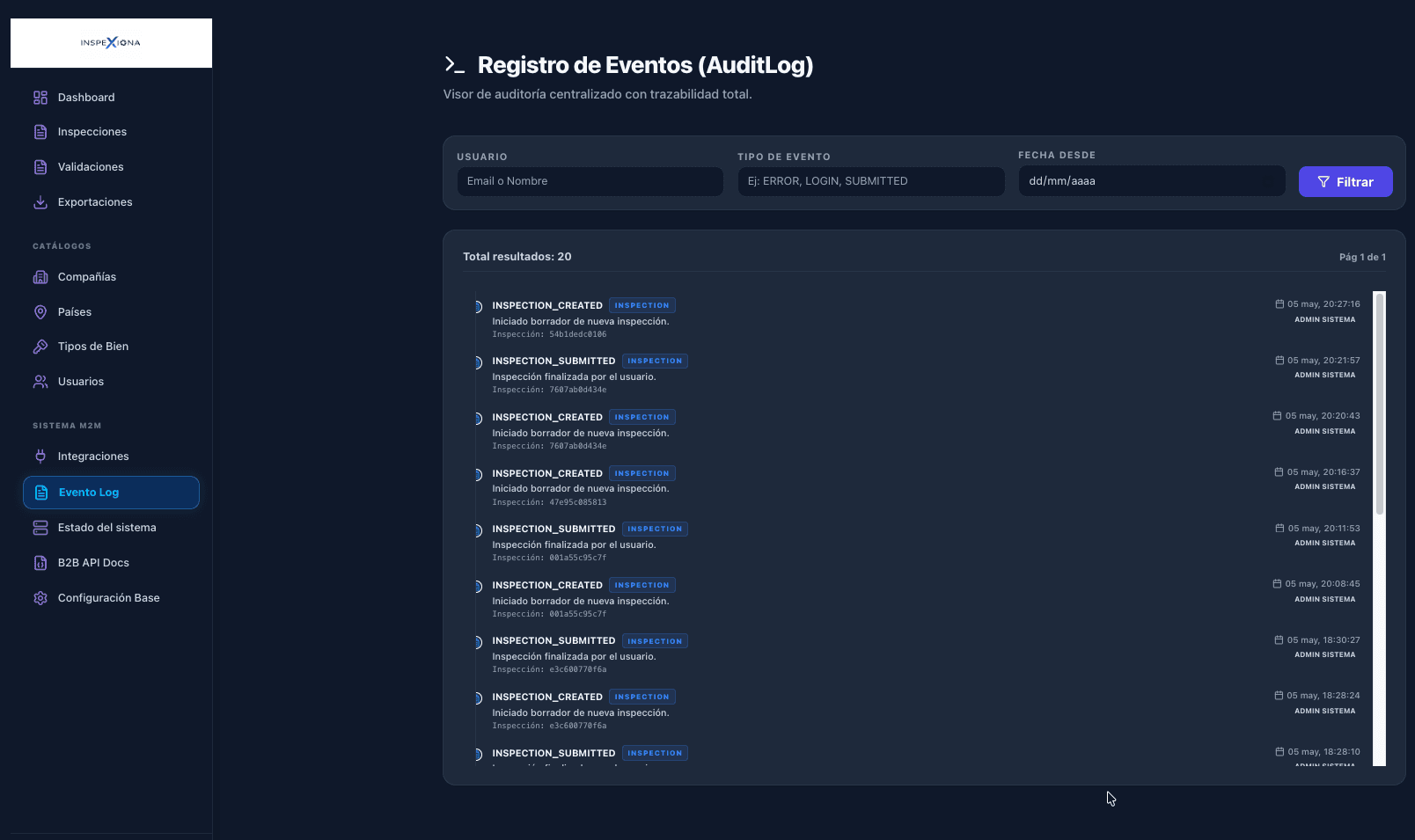Click INSPECTION badge of event 54b1dedc0106
The image size is (1415, 840).
(x=642, y=305)
